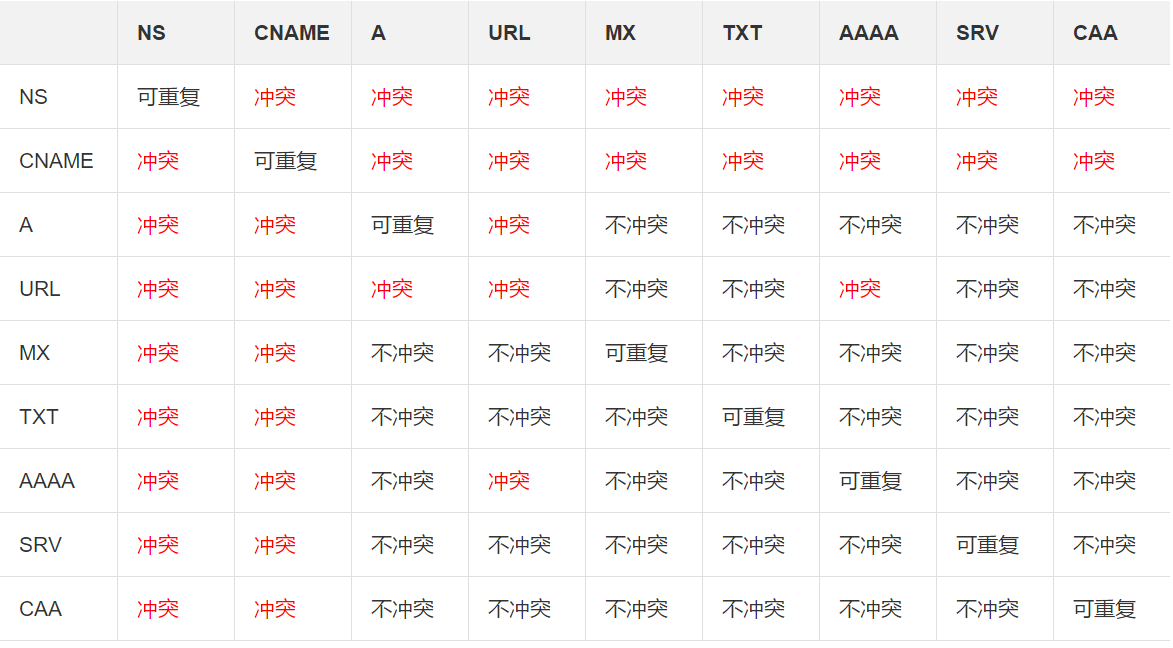Click A row, URL column conflict cell
This screenshot has width=1173, height=648.
click(509, 225)
